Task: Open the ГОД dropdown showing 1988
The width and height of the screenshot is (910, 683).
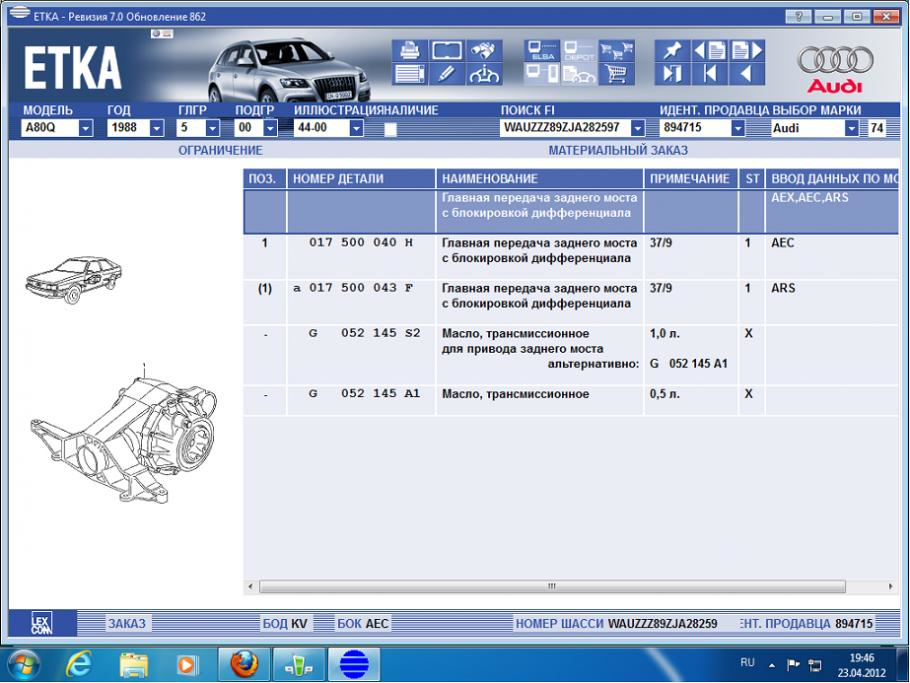Action: (157, 128)
